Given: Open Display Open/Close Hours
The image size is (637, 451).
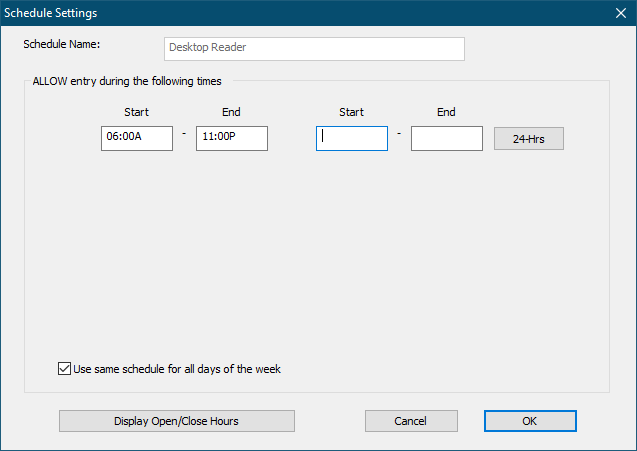Looking at the screenshot, I should click(176, 421).
